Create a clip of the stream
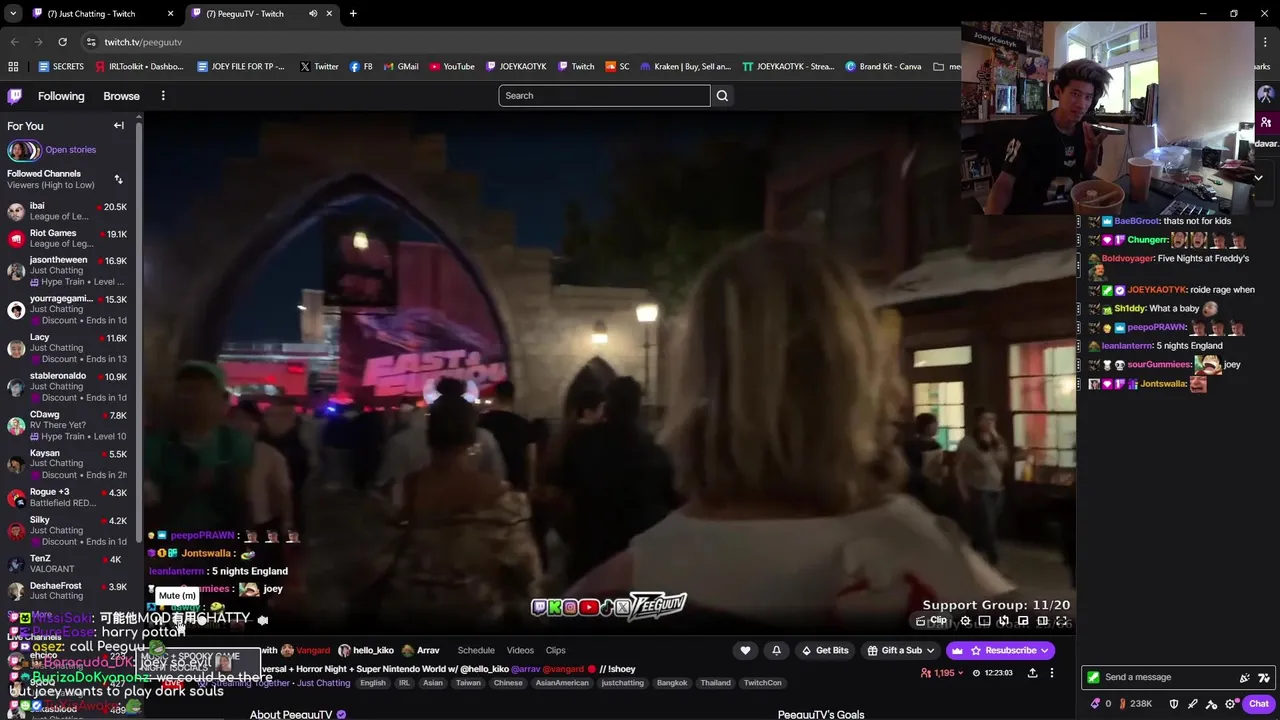Viewport: 1280px width, 720px height. click(932, 621)
